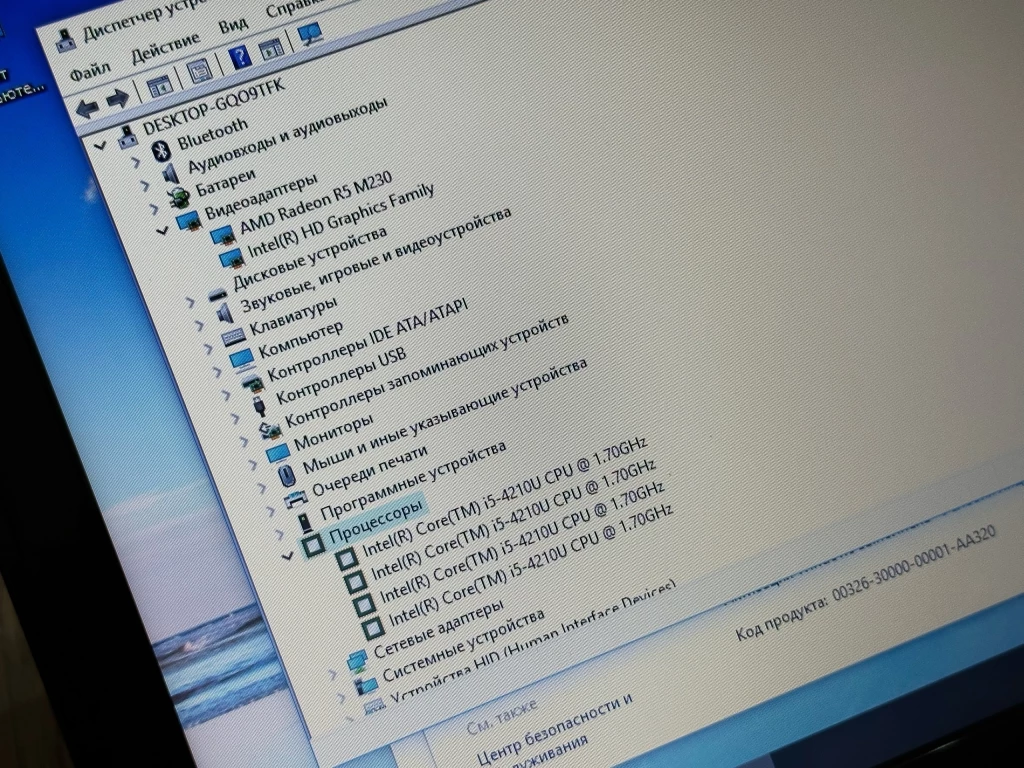Expand the Bluetooth category
This screenshot has width=1024, height=768.
[x=136, y=161]
